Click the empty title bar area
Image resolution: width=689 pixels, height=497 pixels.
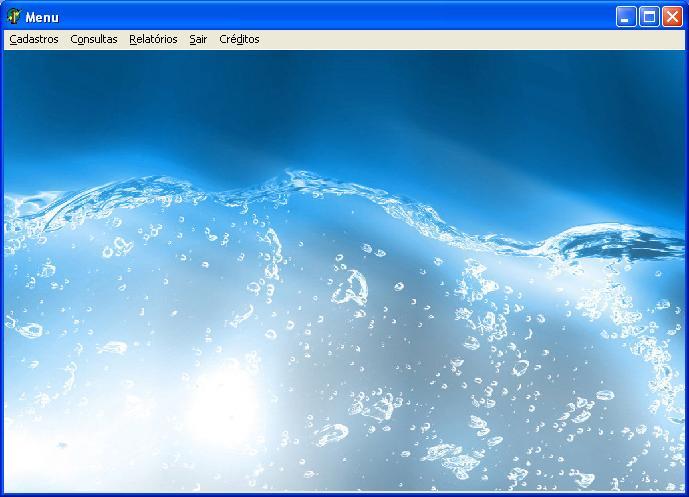click(330, 17)
